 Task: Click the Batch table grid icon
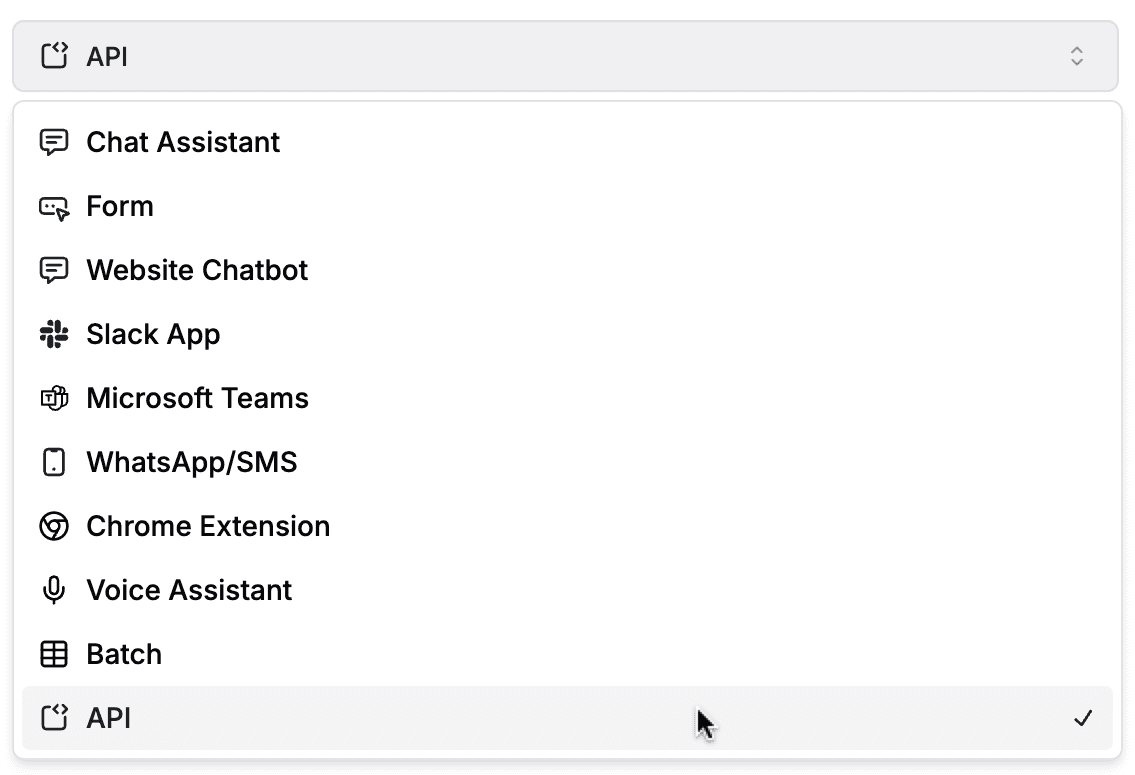pos(54,654)
